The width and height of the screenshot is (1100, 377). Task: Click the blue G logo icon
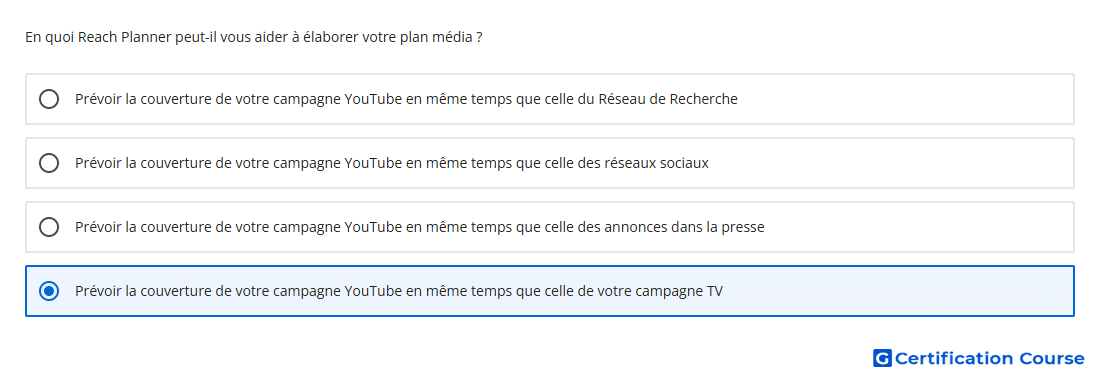882,358
